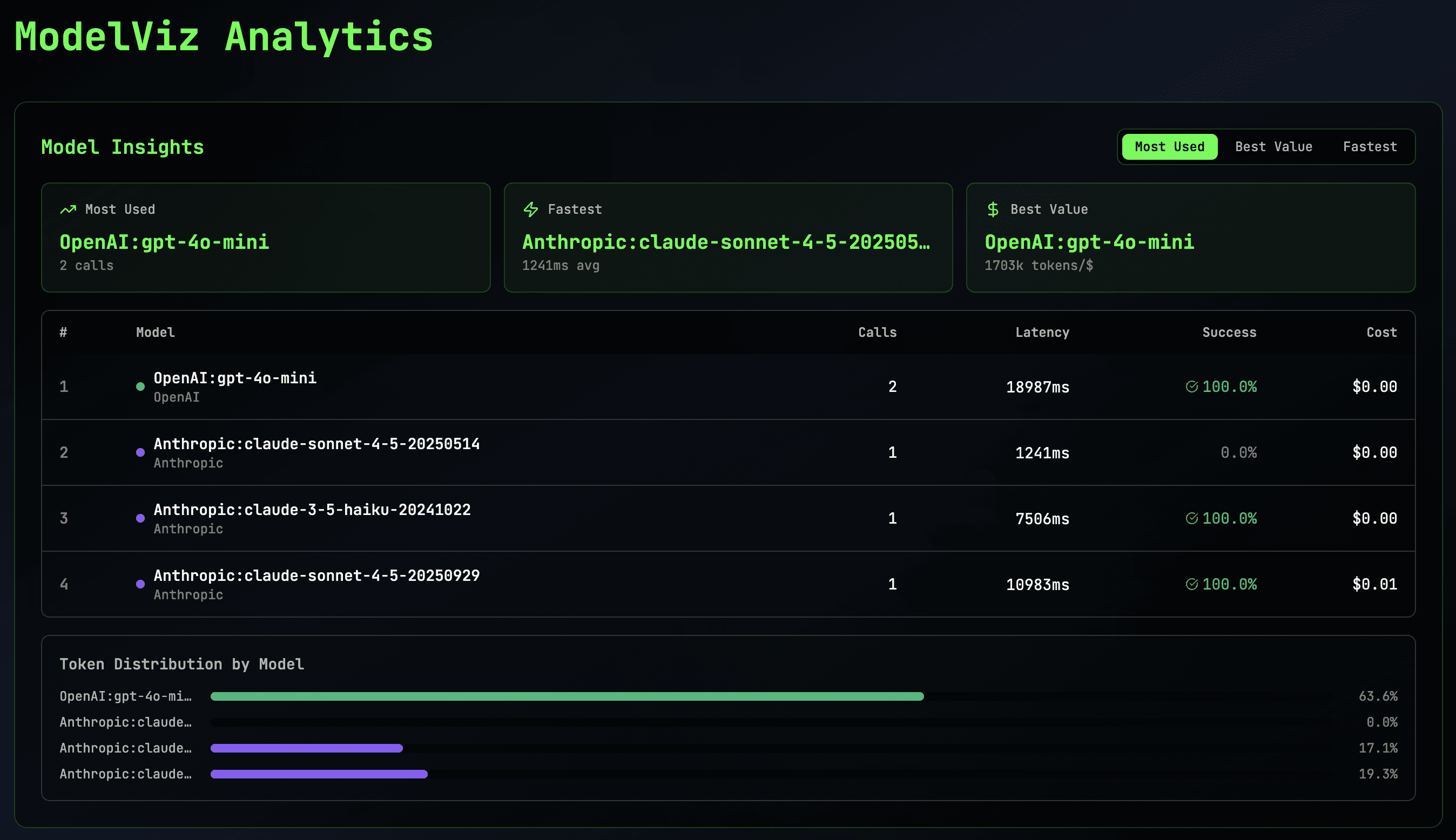Click the success checkmark on gpt-4o-mini row
Screen dimensions: 1456x840
(1192, 387)
